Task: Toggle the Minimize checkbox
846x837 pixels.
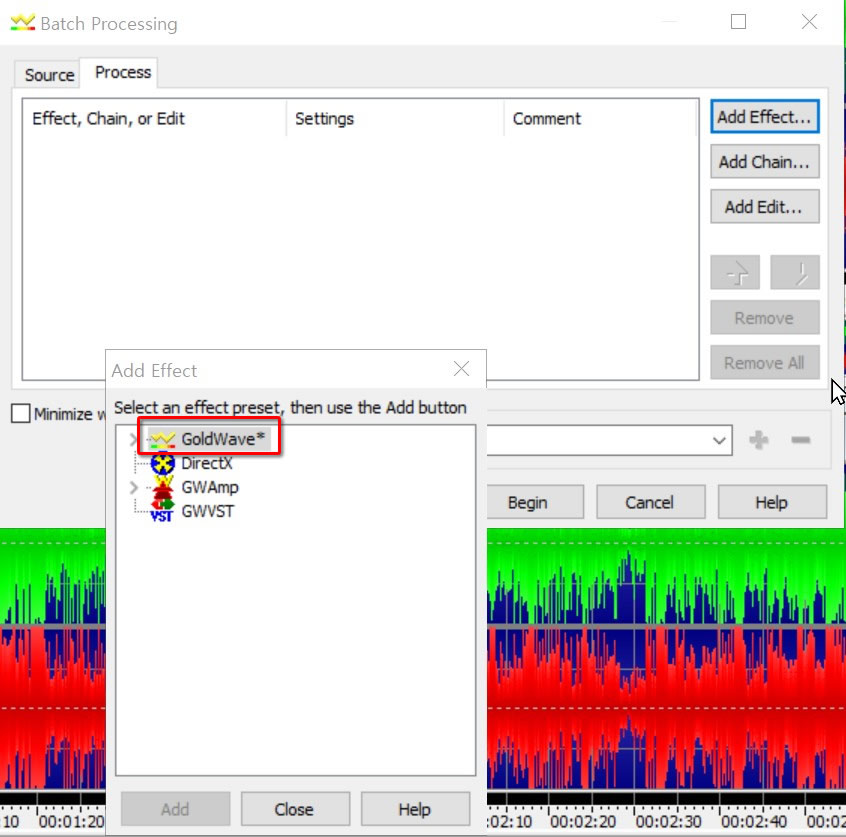Action: [21, 414]
